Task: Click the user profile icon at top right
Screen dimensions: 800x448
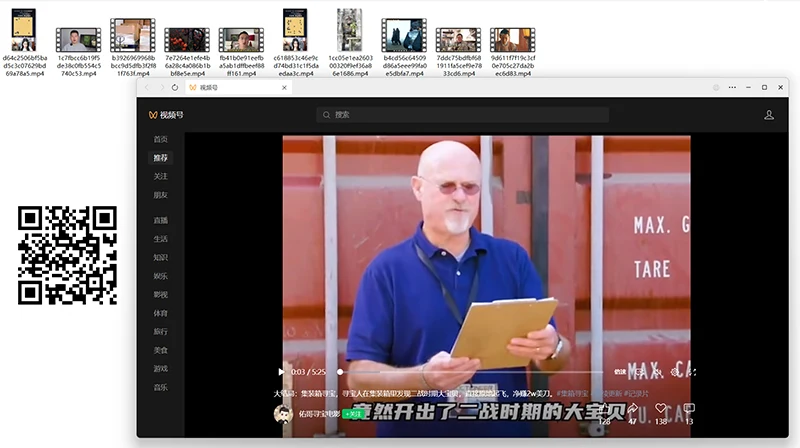Action: [769, 115]
